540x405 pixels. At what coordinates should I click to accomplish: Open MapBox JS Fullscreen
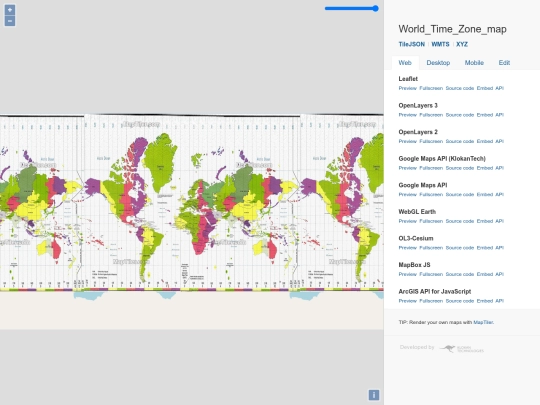(431, 274)
